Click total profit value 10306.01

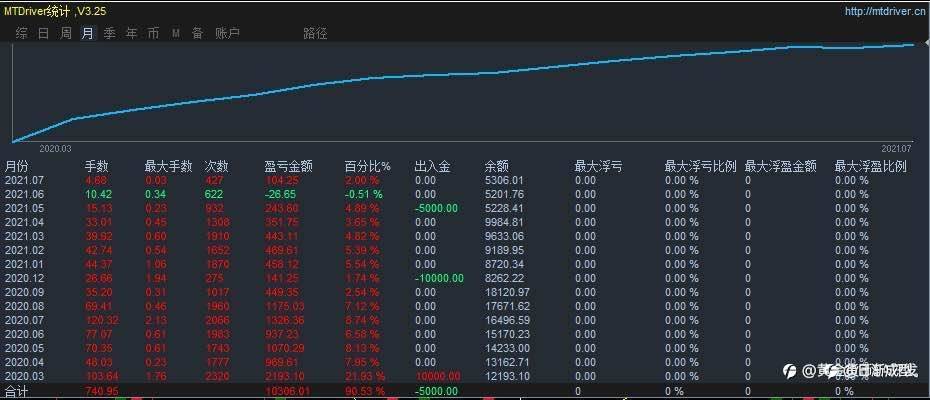(x=288, y=392)
